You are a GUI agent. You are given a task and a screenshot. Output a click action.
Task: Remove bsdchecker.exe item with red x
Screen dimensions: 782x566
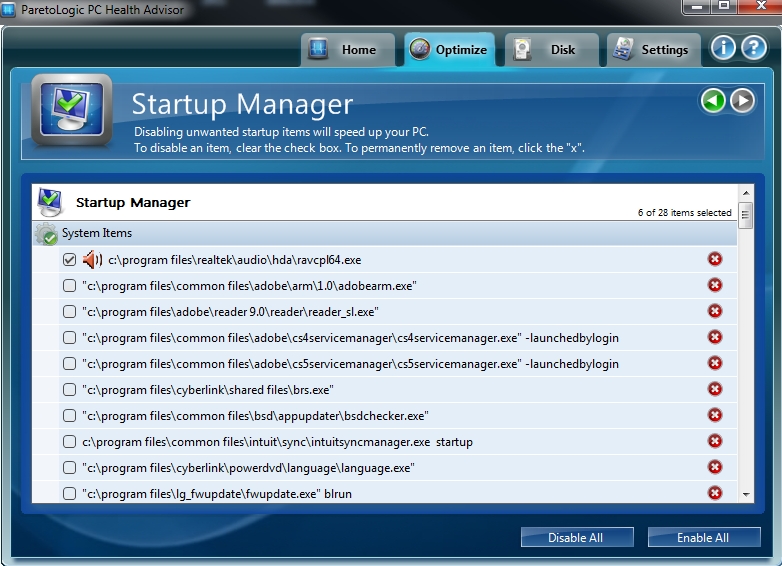click(715, 415)
